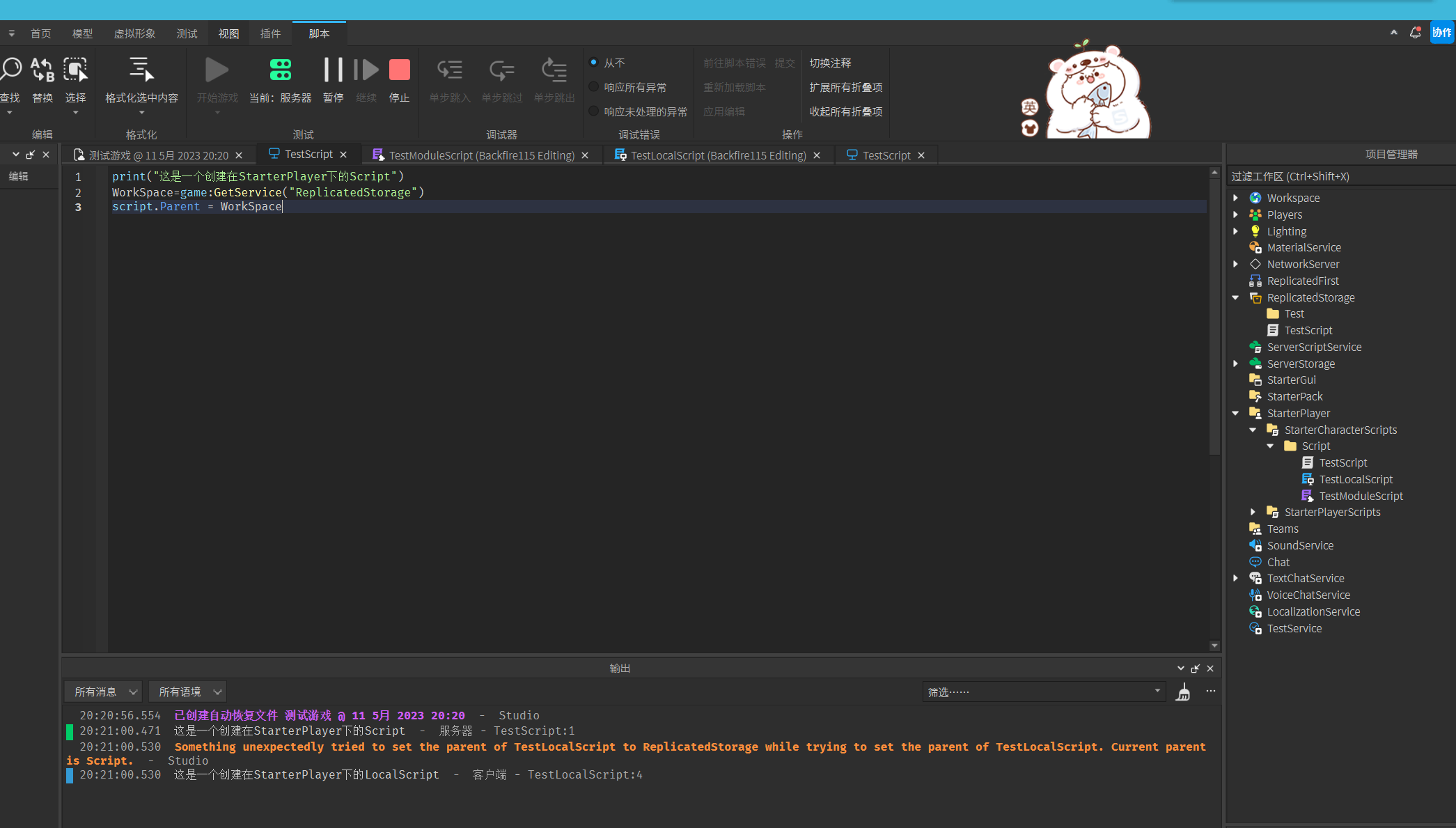
Task: Select the Lighting service
Action: point(1286,231)
